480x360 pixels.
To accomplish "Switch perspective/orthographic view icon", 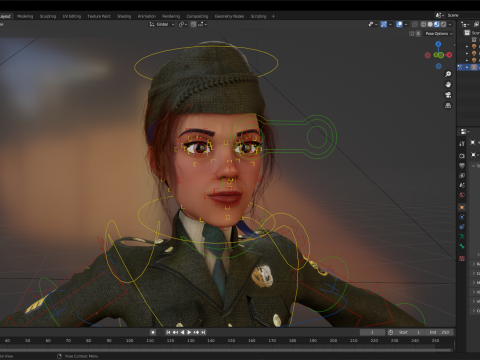I will click(448, 106).
